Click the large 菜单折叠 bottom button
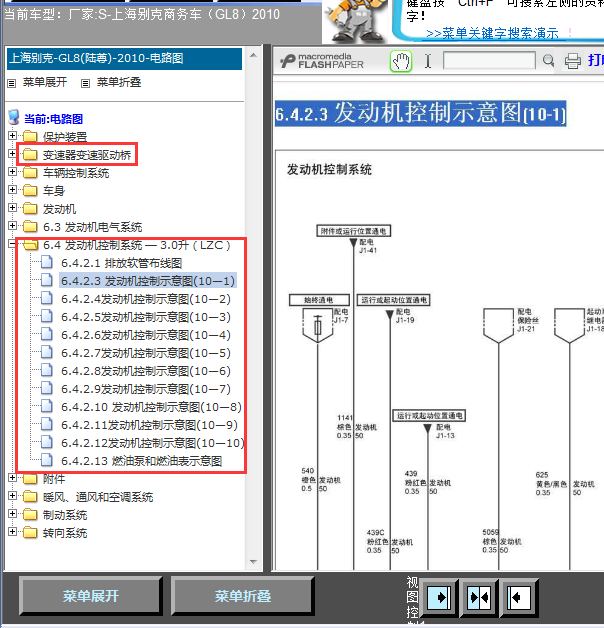Image resolution: width=604 pixels, height=628 pixels. click(243, 596)
